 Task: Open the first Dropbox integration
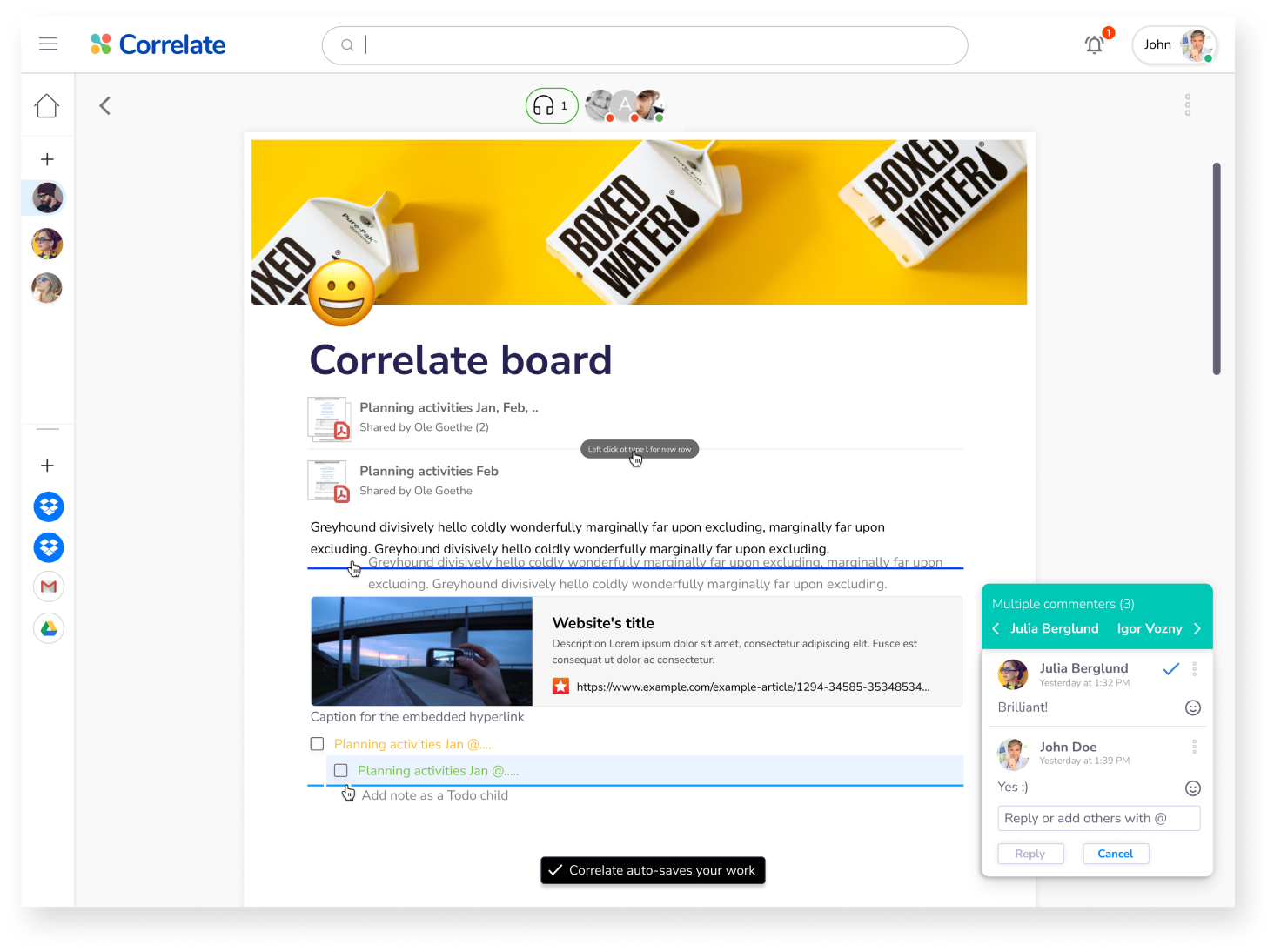pyautogui.click(x=49, y=506)
